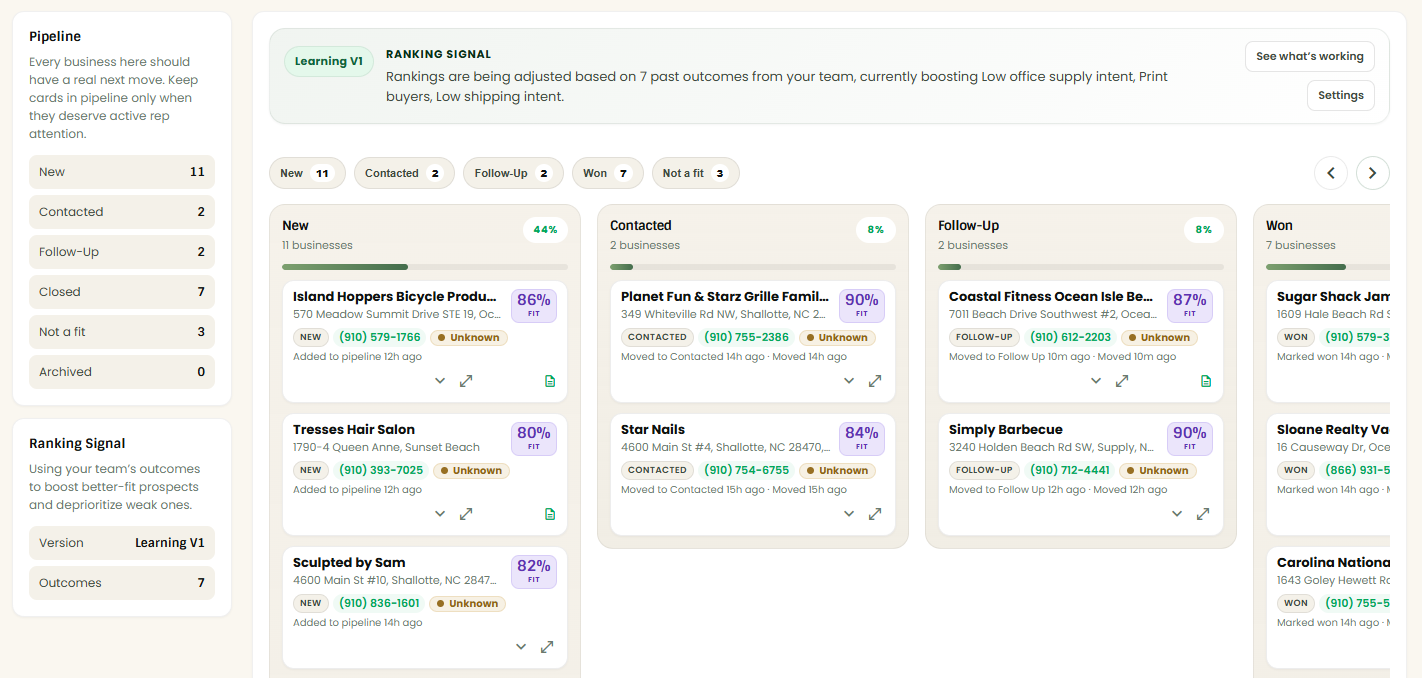Select the Not a fit filter chip
1422x678 pixels.
point(696,173)
